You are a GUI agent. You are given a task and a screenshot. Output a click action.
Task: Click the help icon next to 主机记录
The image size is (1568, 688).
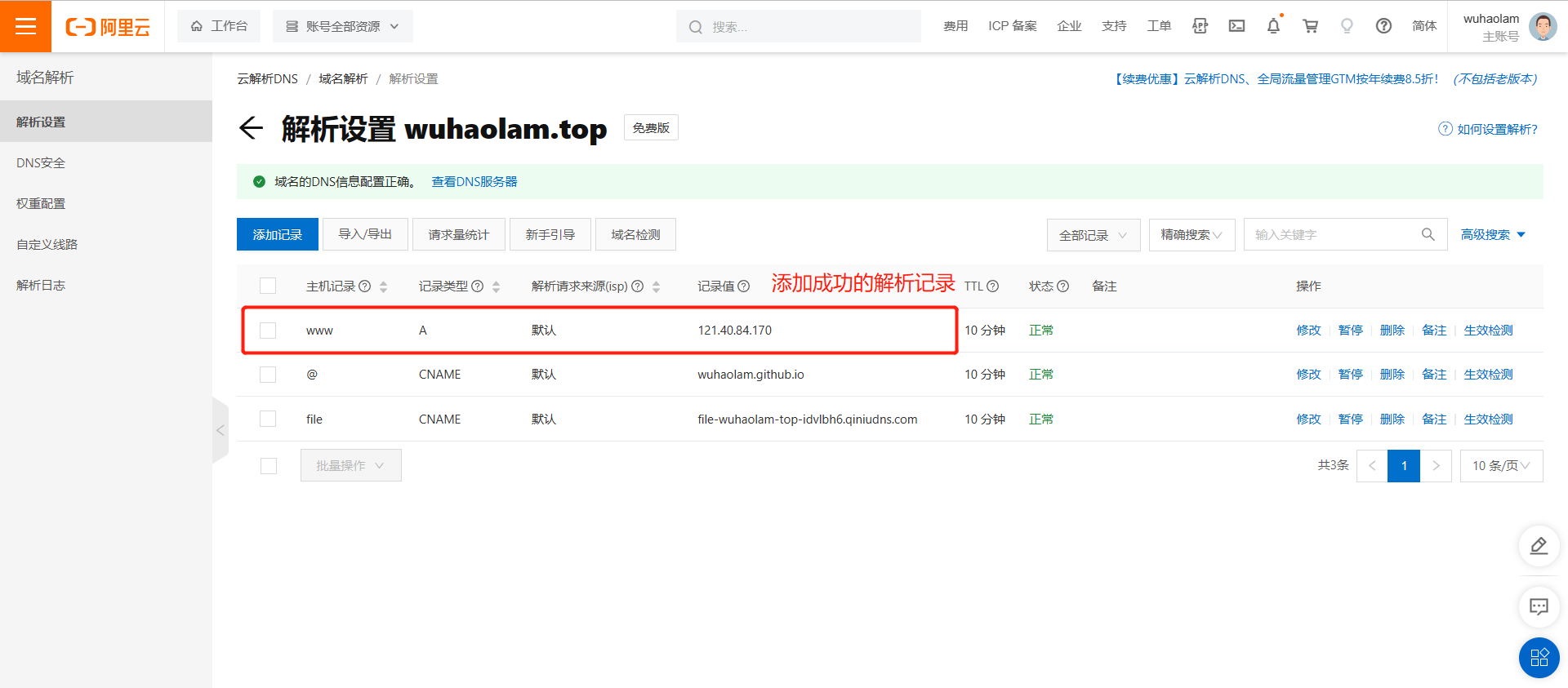click(365, 286)
